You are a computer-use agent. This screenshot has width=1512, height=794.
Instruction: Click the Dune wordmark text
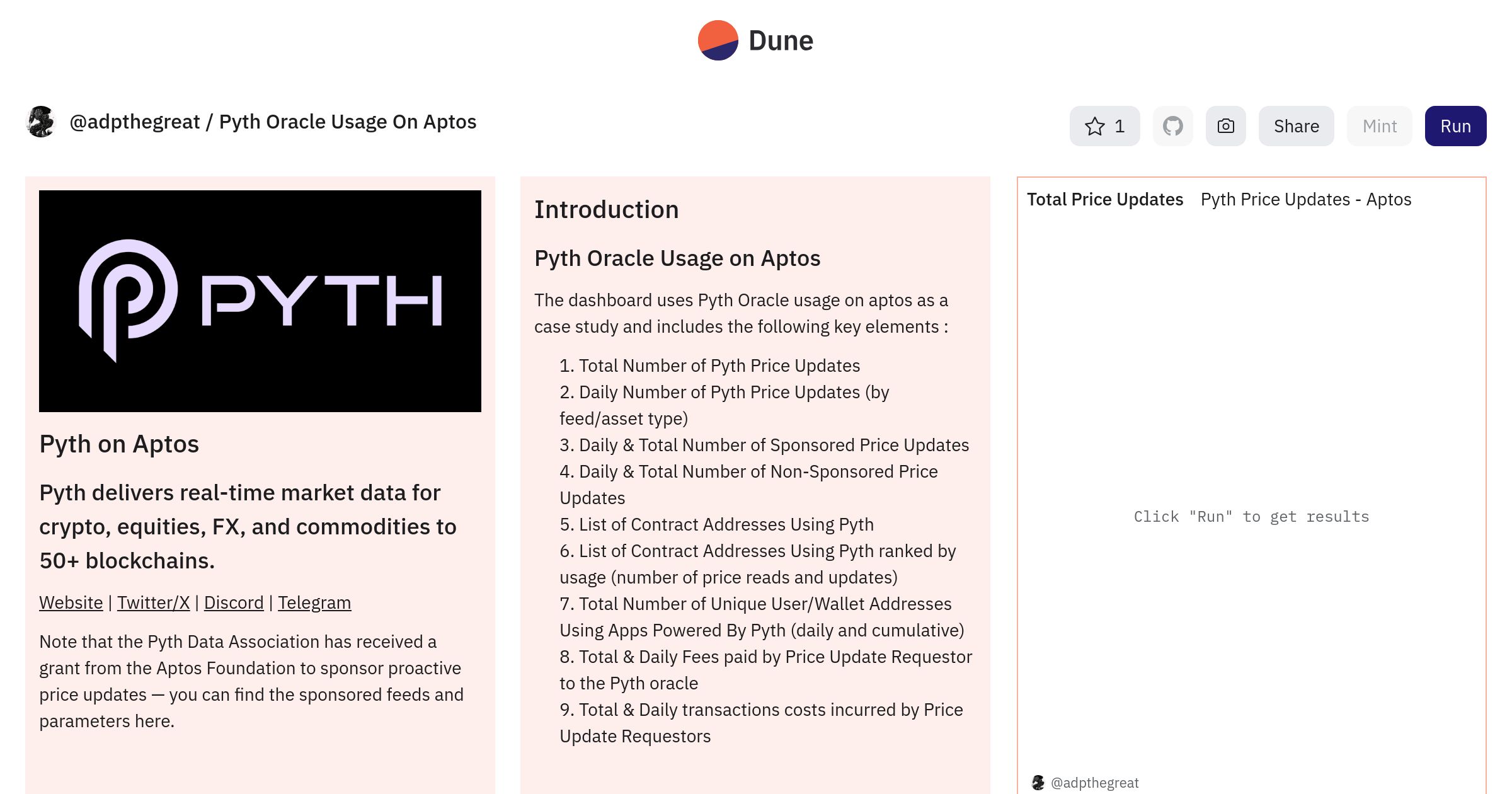[781, 41]
